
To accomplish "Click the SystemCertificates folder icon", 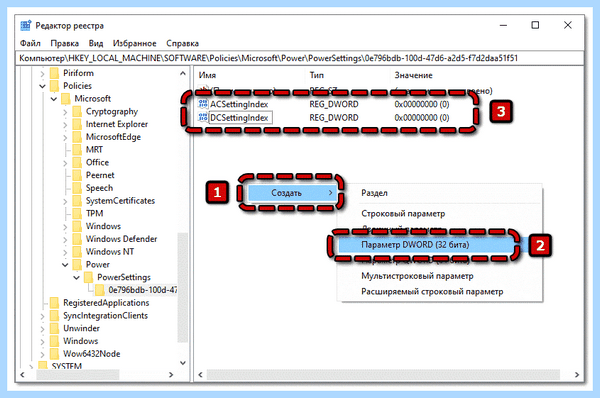I will coord(77,201).
